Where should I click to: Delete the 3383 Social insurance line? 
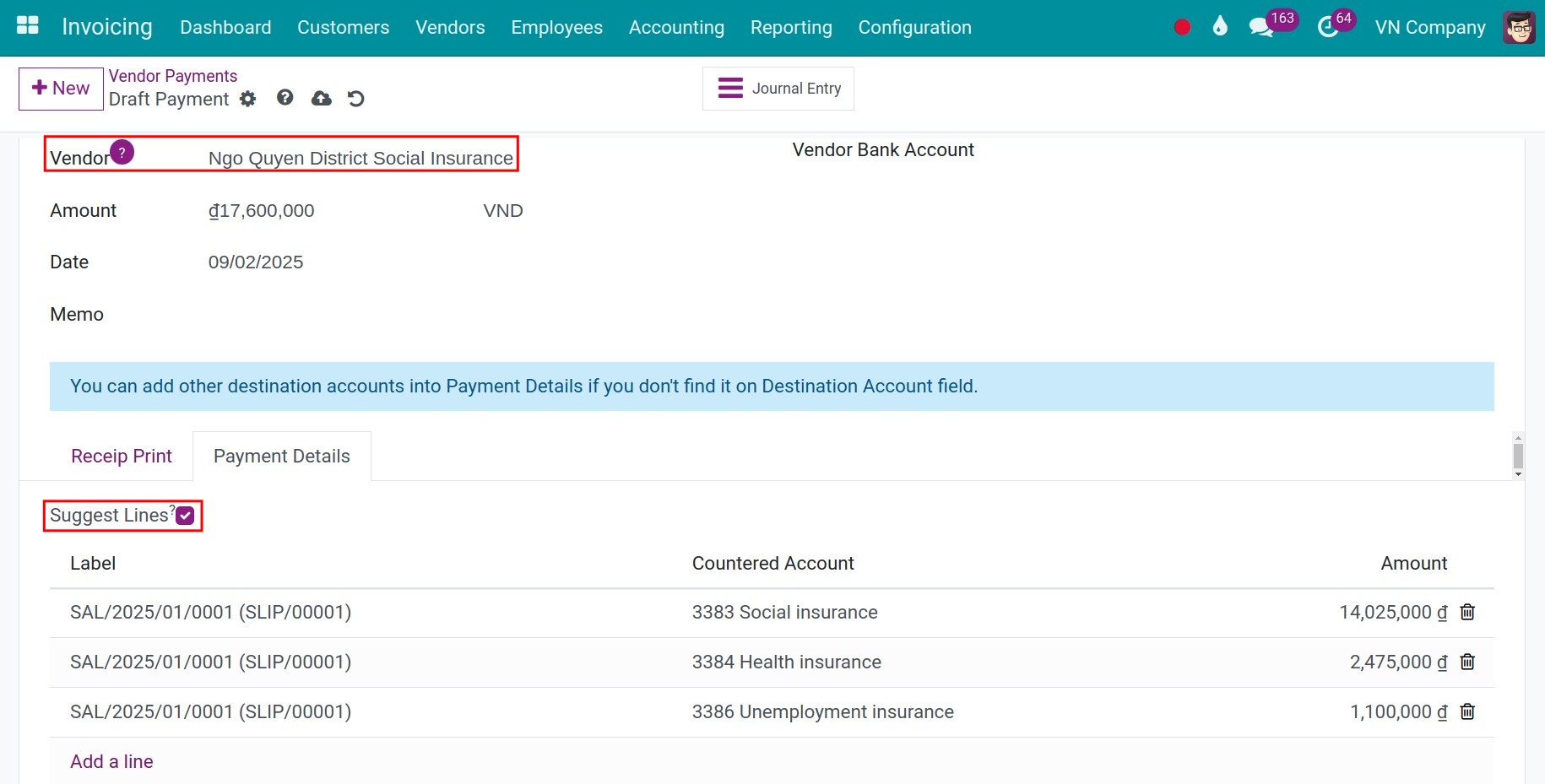1467,612
